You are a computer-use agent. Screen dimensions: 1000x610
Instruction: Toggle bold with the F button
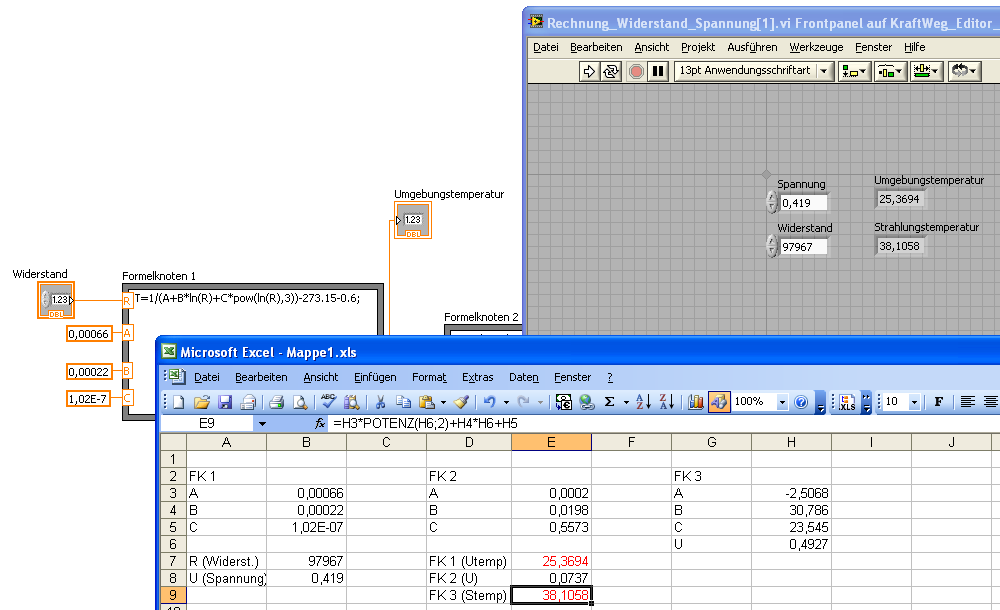pos(939,401)
